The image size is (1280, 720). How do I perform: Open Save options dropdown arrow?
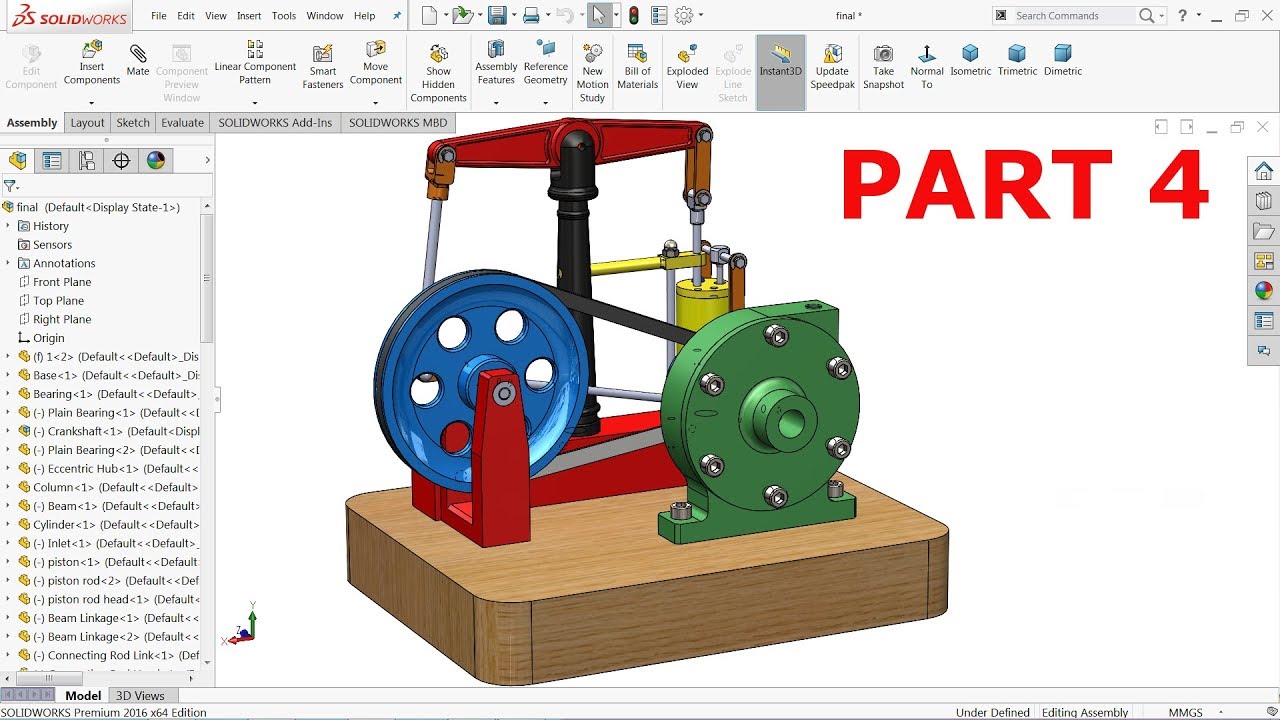point(512,16)
